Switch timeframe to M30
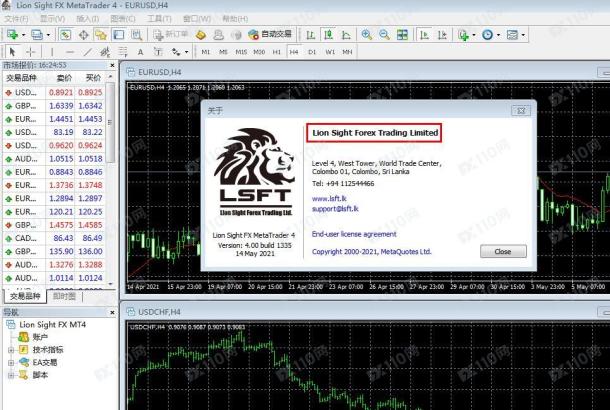 [x=259, y=52]
